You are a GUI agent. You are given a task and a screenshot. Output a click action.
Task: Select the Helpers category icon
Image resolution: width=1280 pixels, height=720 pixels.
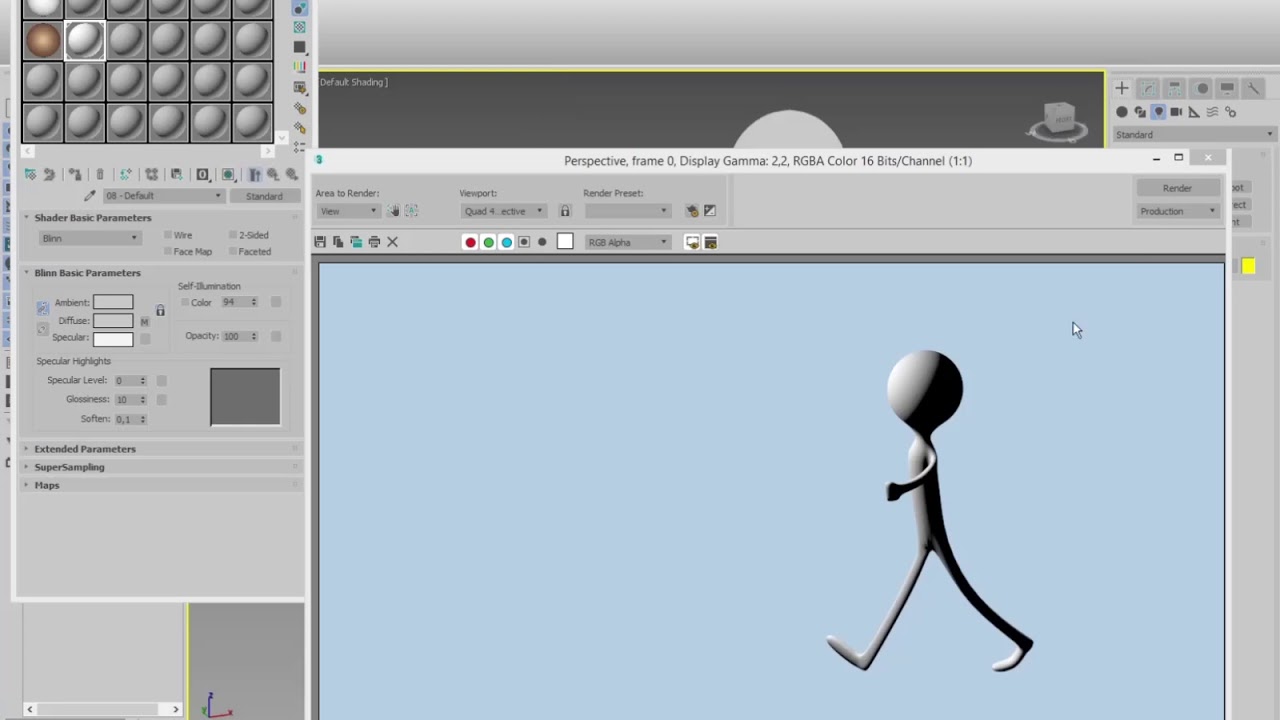point(1194,112)
